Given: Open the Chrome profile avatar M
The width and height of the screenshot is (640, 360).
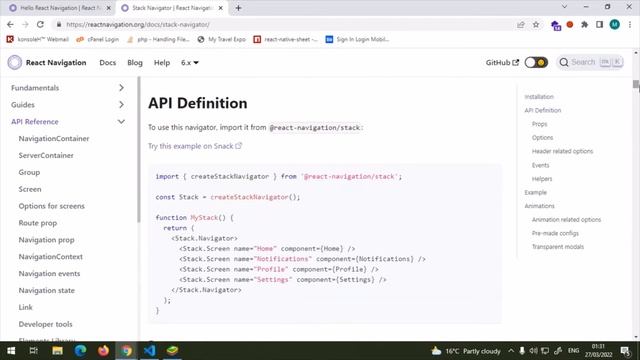Looking at the screenshot, I should 614,25.
